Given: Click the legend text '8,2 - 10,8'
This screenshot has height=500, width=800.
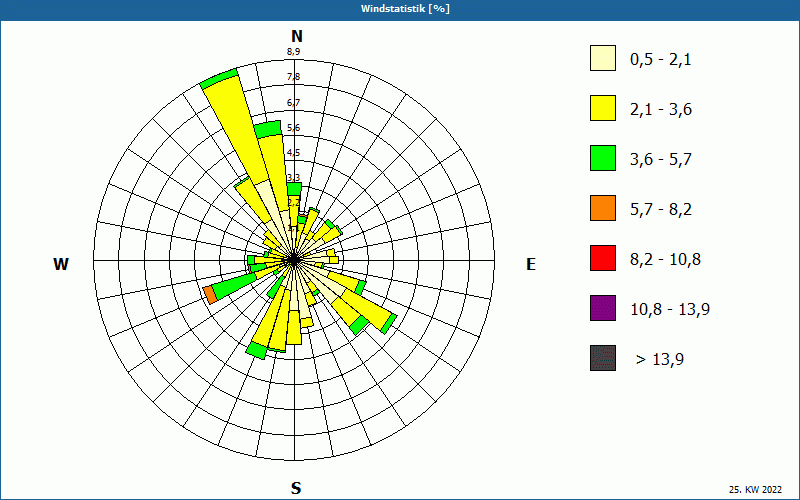Looking at the screenshot, I should pos(665,260).
